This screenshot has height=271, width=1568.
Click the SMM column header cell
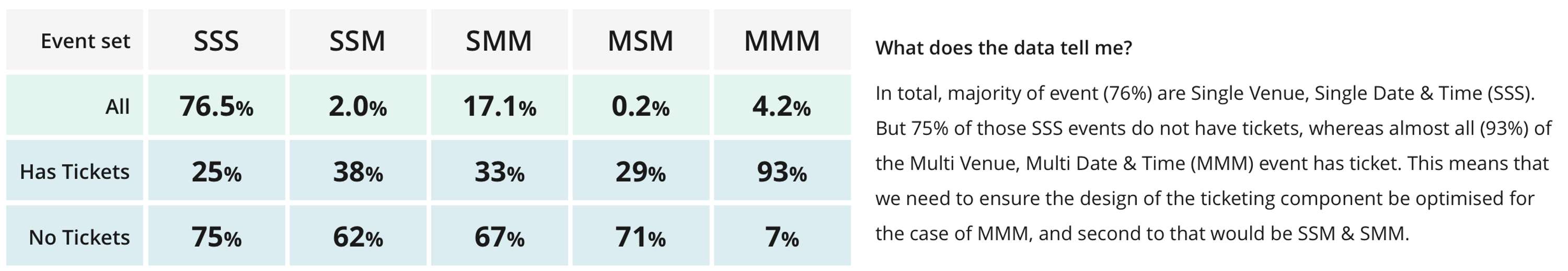point(499,40)
